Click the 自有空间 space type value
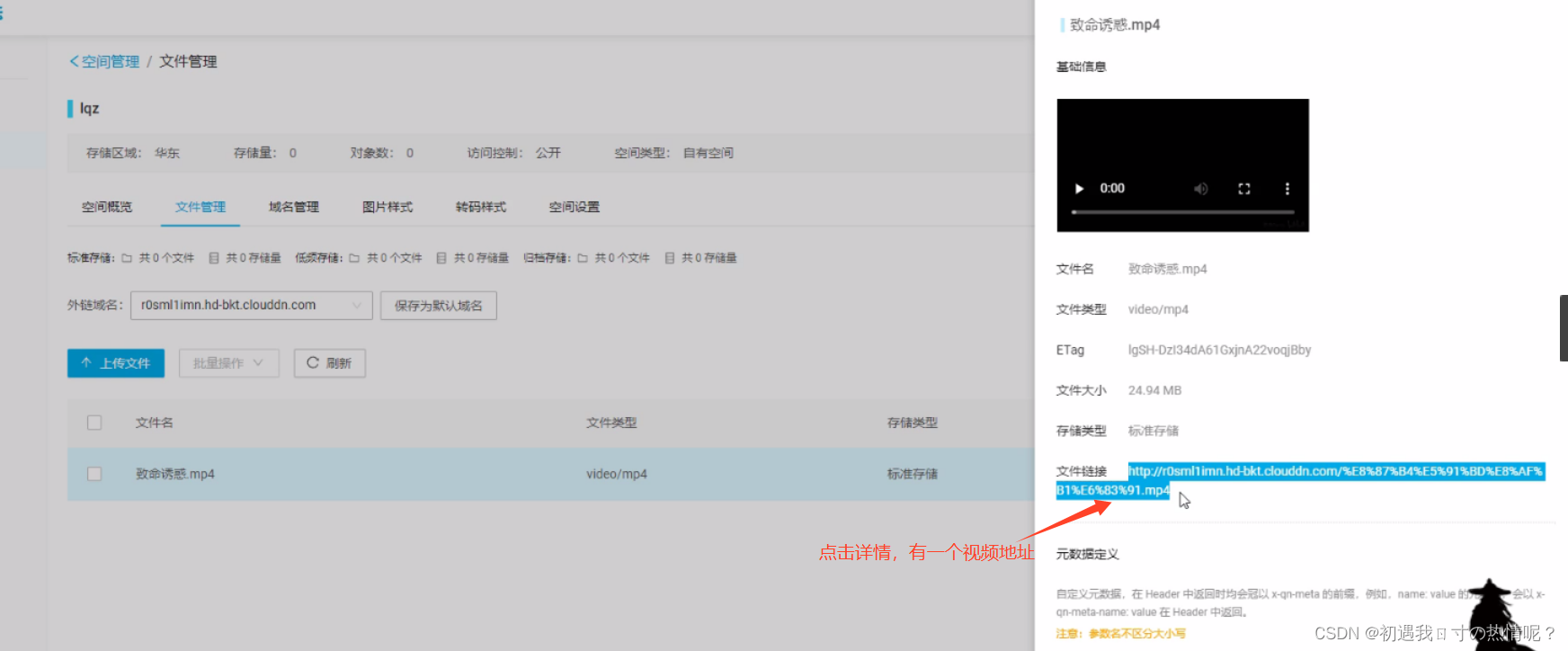This screenshot has width=1568, height=651. point(708,153)
